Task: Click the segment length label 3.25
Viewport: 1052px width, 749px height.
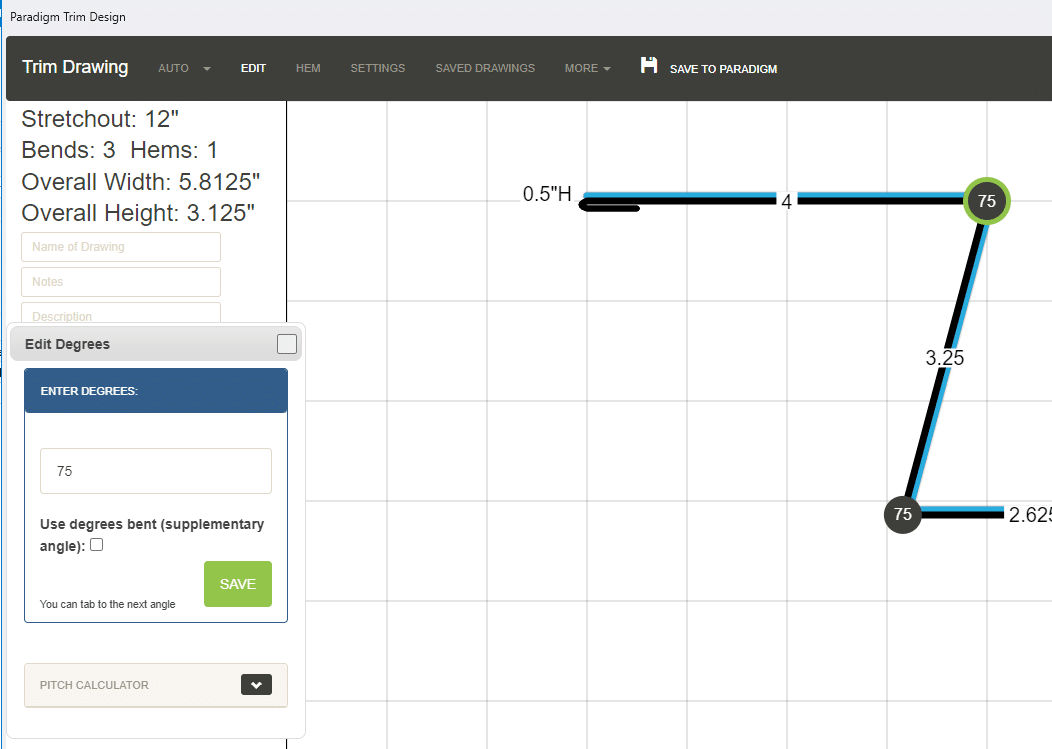Action: (945, 358)
